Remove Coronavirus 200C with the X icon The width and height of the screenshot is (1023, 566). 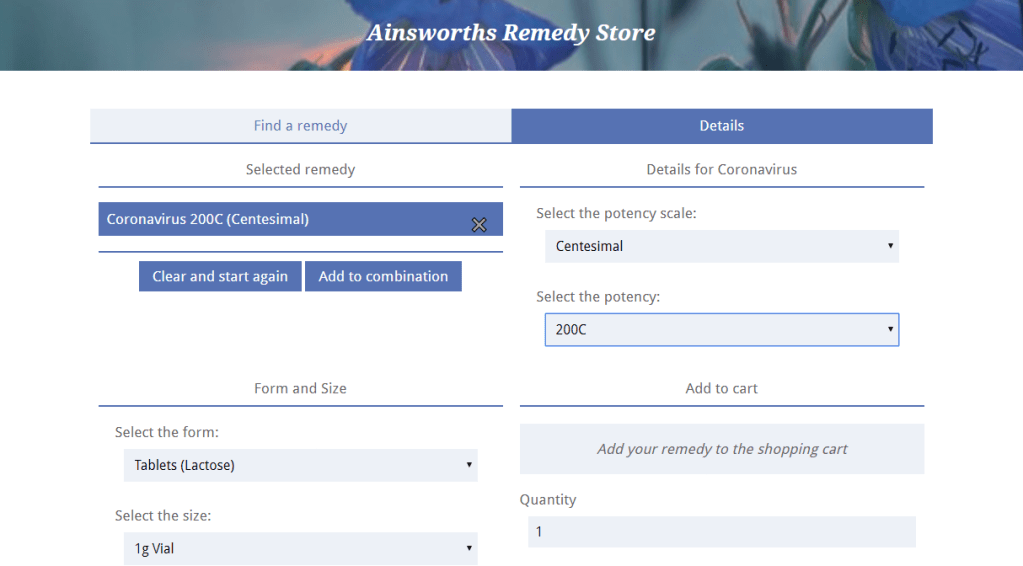pos(479,225)
